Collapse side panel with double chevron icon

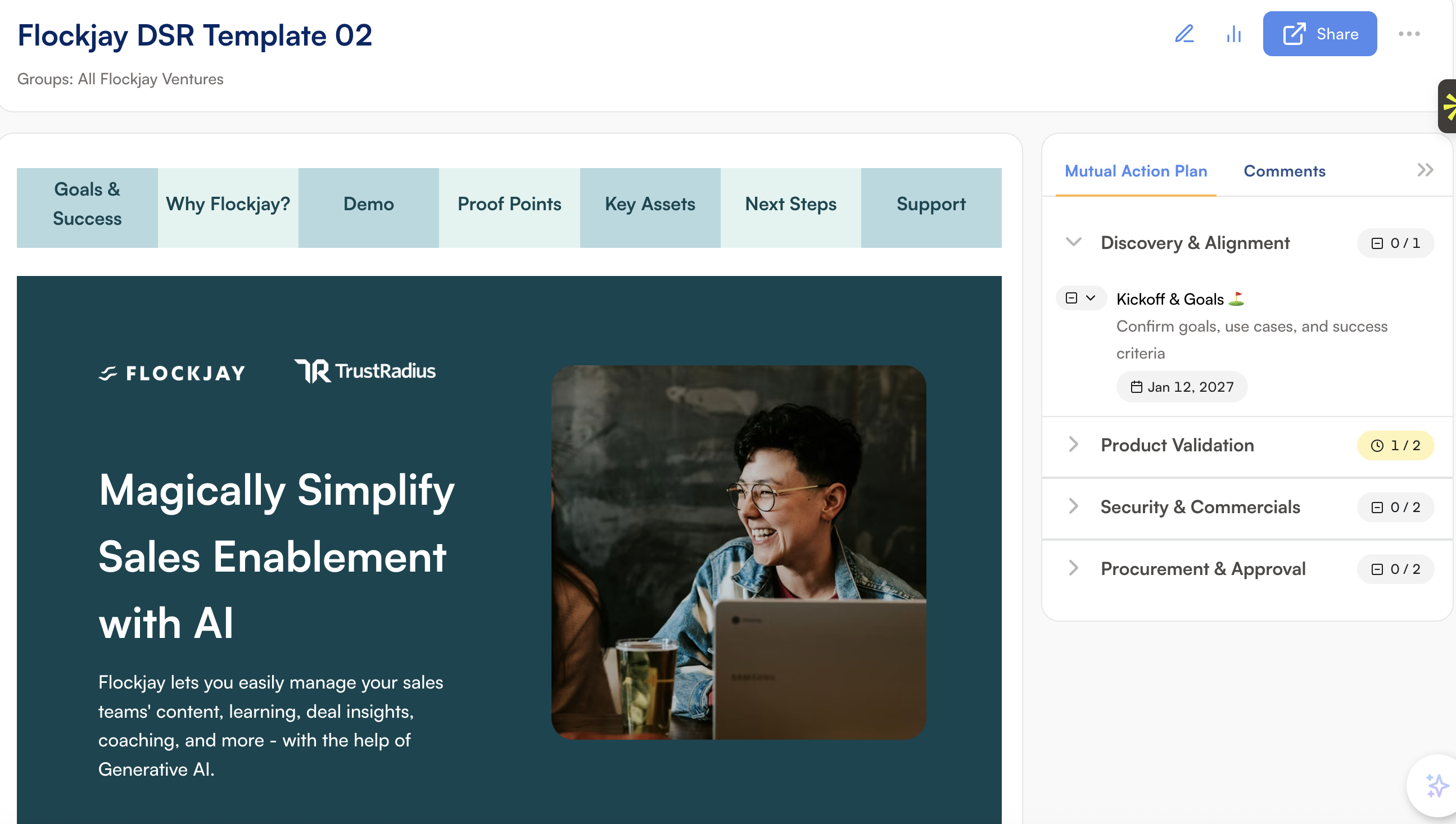pyautogui.click(x=1425, y=170)
